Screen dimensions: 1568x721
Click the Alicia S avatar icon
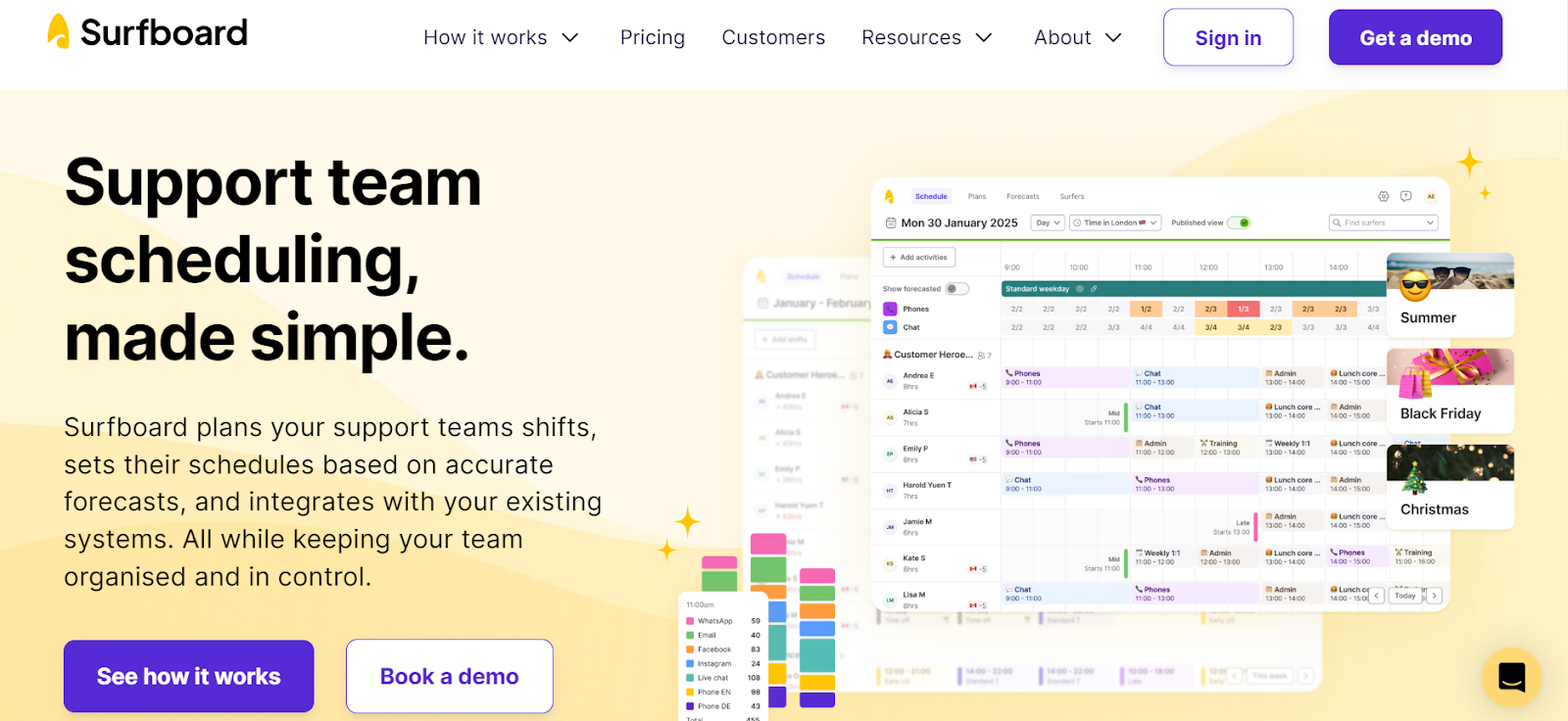pyautogui.click(x=890, y=417)
